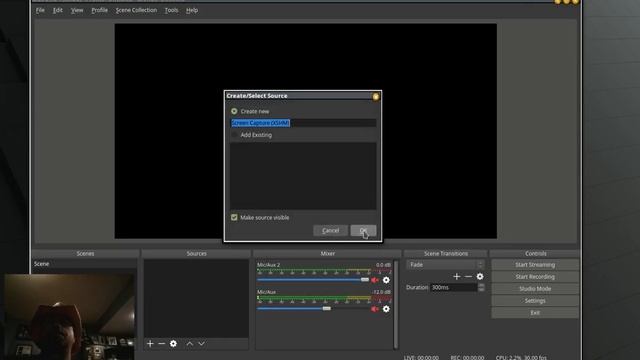Screen dimensions: 640x360
Task: Click the source name input field
Action: click(303, 123)
